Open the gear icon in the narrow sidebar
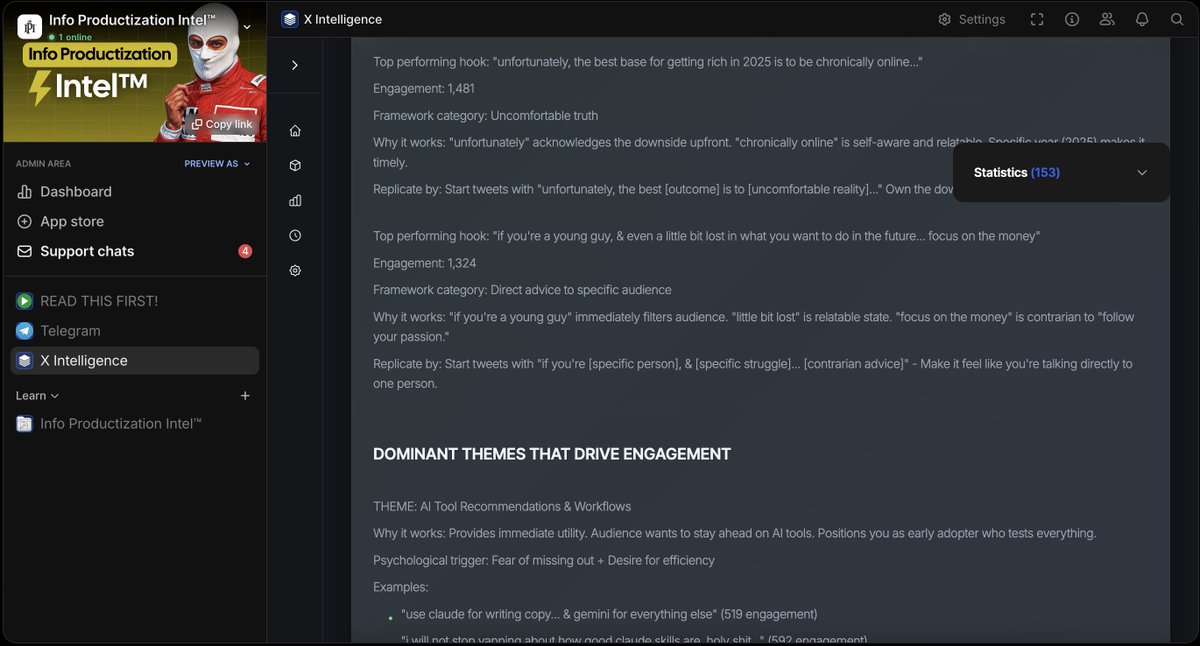The image size is (1200, 646). coord(295,270)
